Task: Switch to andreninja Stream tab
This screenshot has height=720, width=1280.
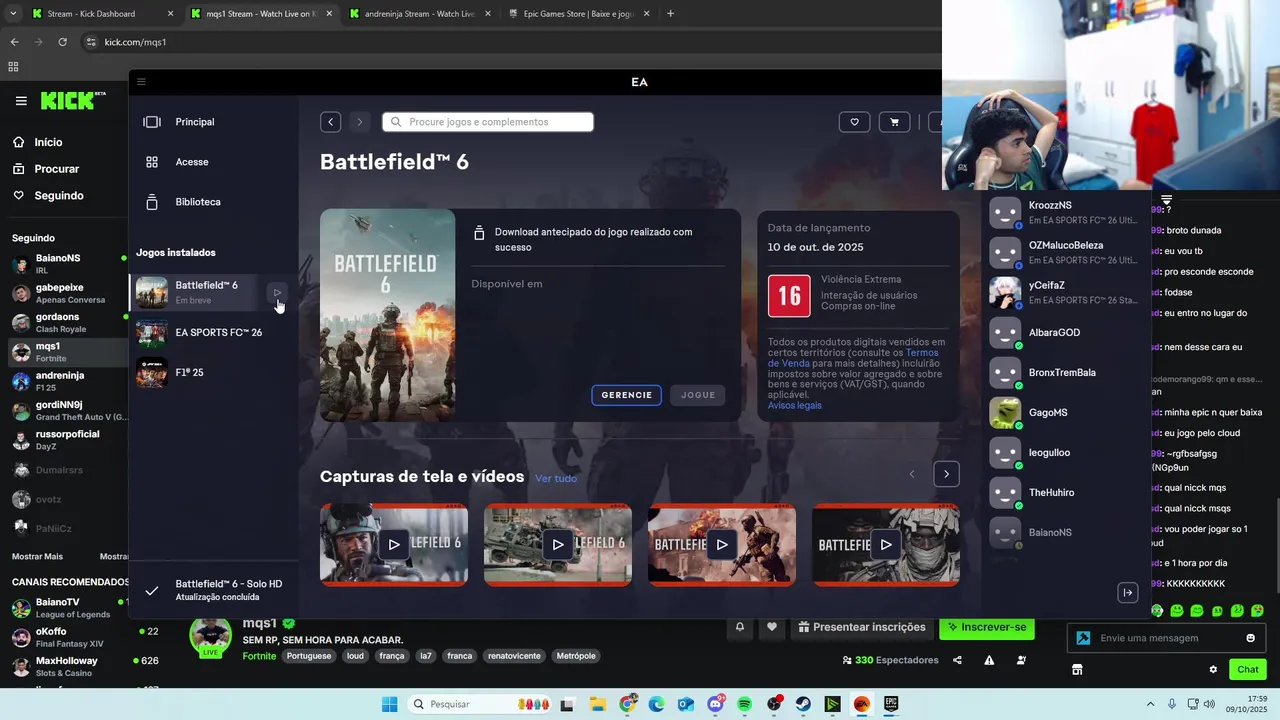Action: 419,14
